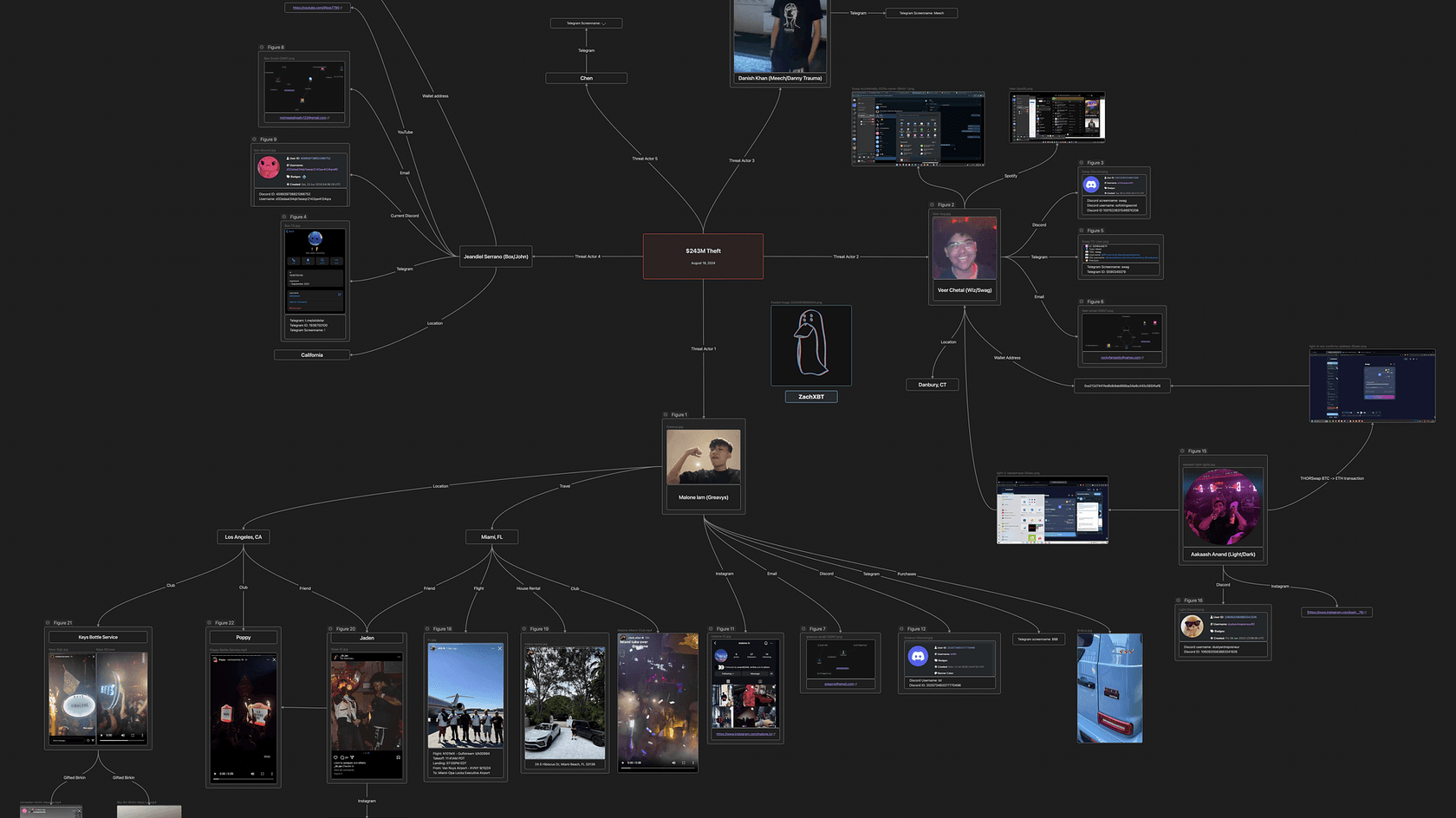The height and width of the screenshot is (818, 1456).
Task: Click the Discord logo in Figure 12
Action: point(918,657)
